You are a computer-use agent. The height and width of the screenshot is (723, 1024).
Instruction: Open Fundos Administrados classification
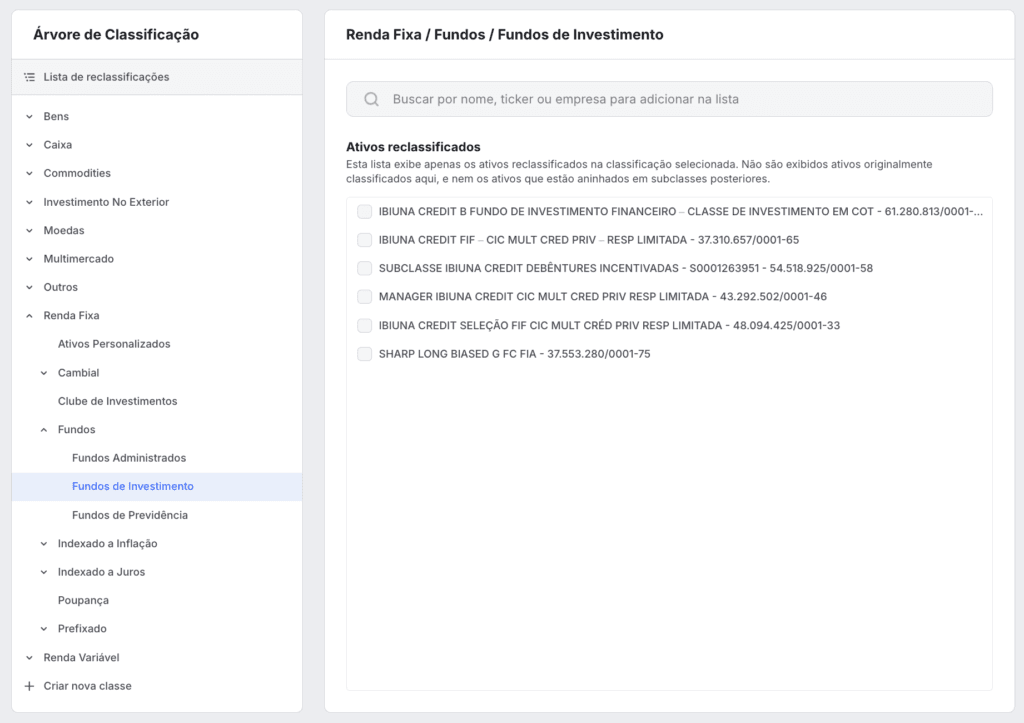point(129,458)
